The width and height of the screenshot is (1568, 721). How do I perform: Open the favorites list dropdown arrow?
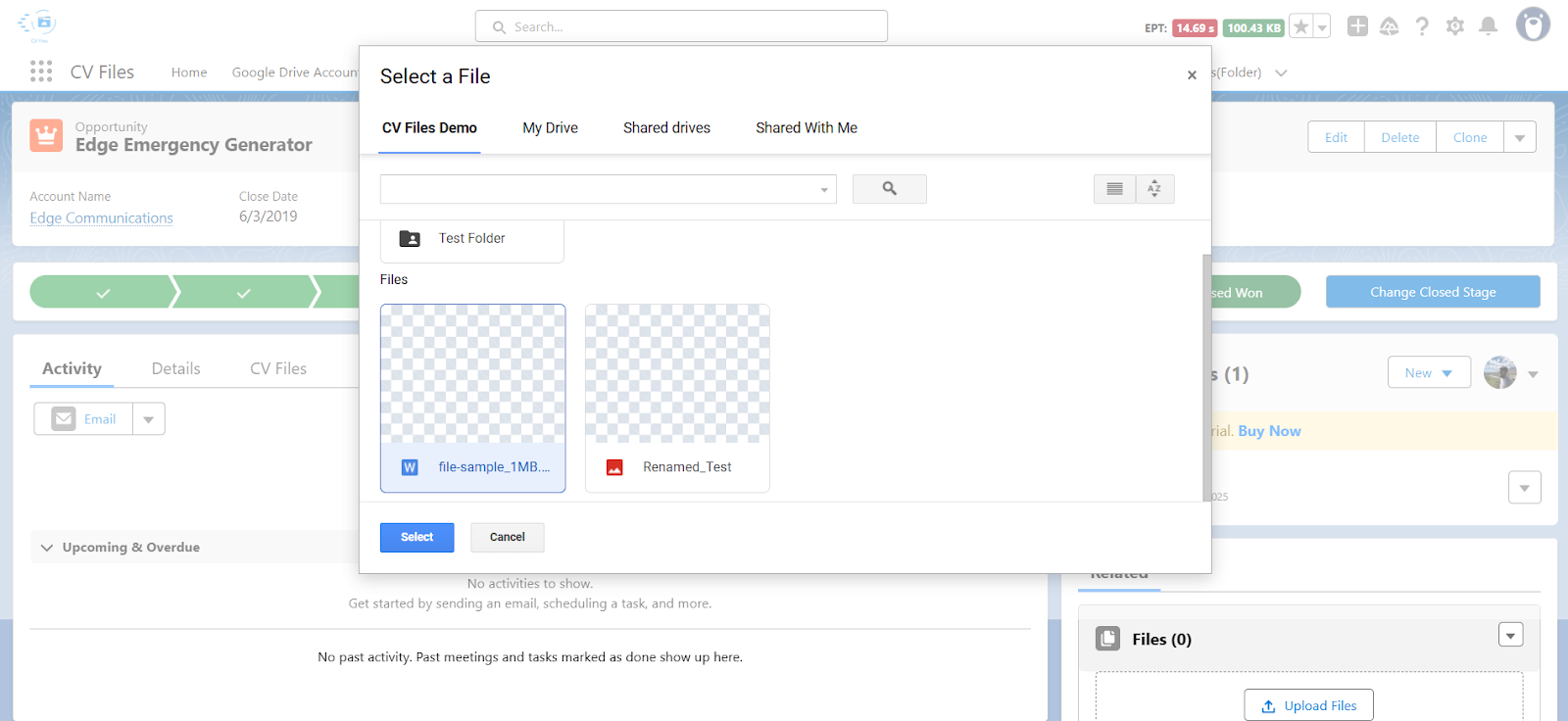[x=1322, y=27]
